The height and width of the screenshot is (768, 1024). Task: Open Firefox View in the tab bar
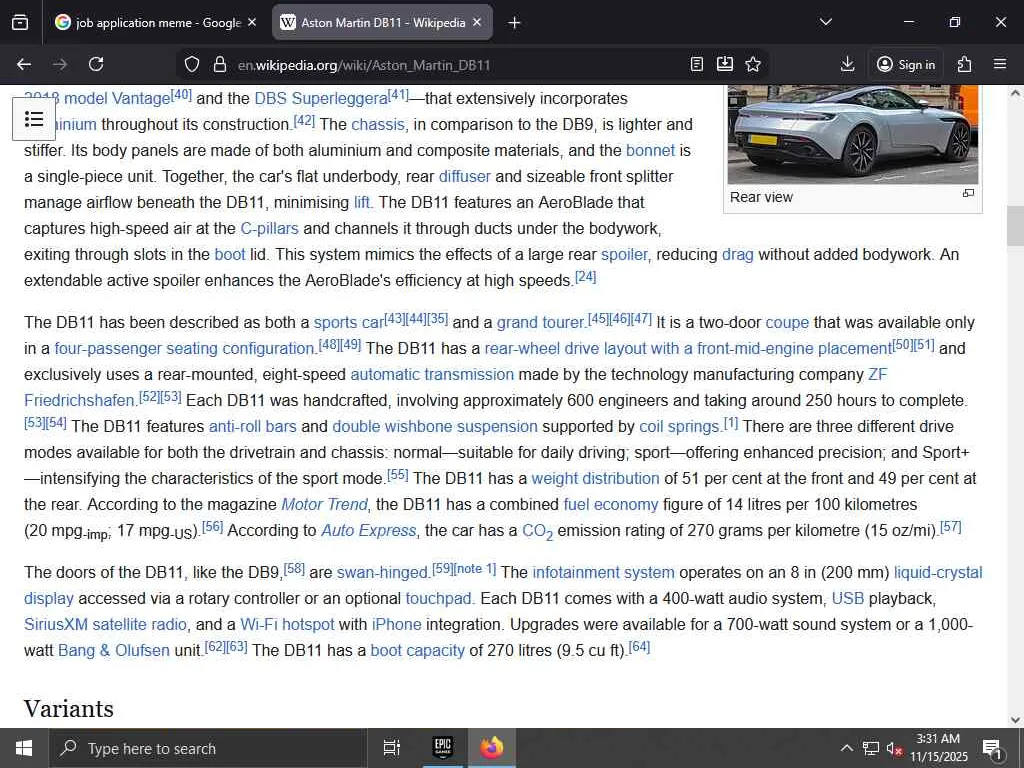pos(20,22)
